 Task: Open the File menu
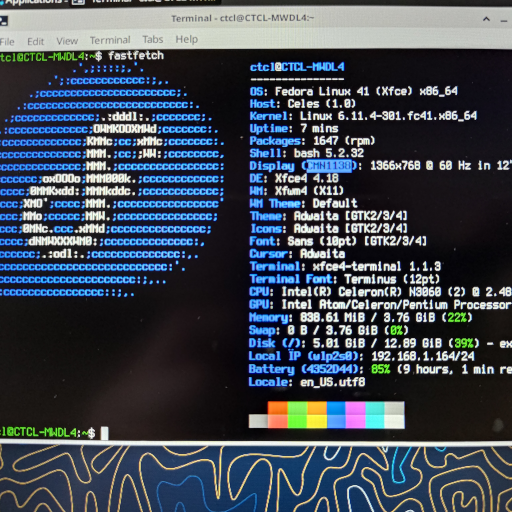[7, 42]
